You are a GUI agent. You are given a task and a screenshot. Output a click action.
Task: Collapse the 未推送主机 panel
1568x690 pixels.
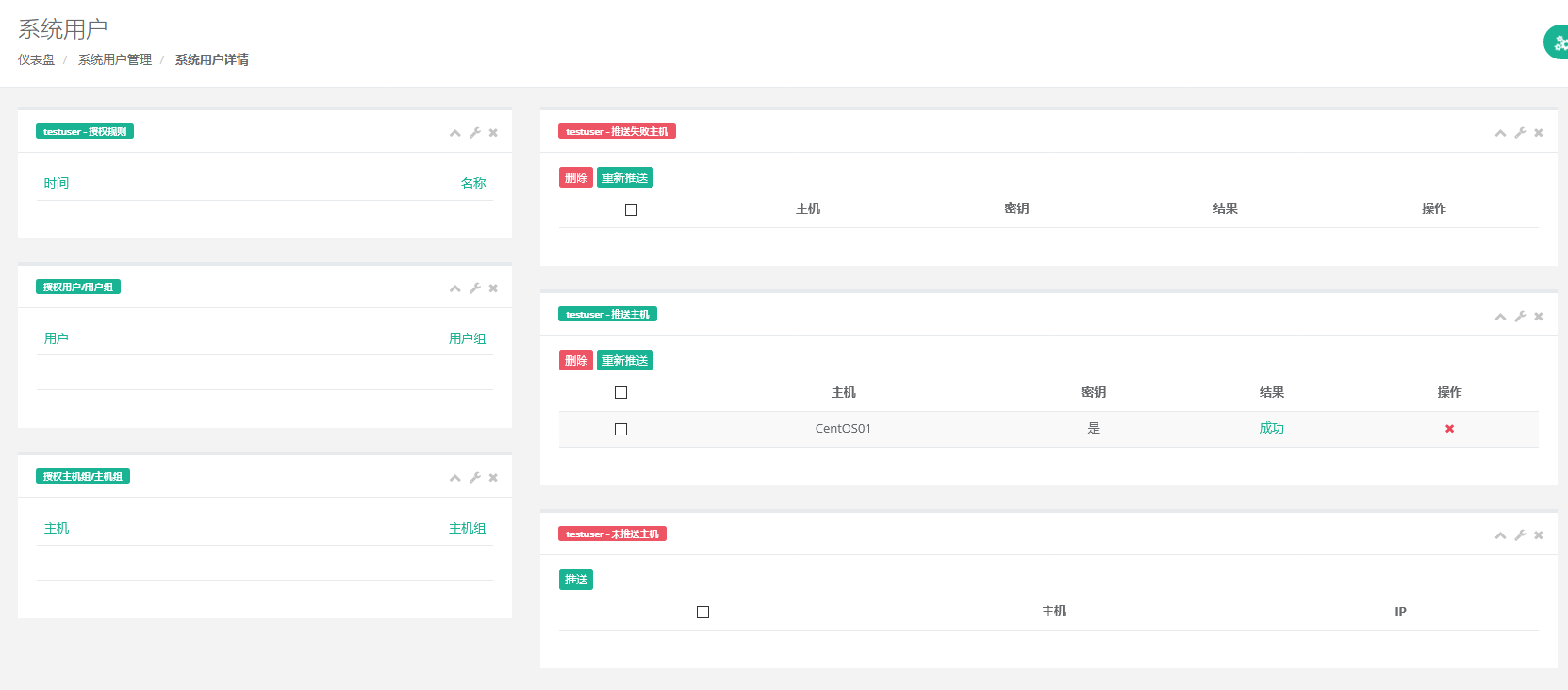coord(1500,535)
